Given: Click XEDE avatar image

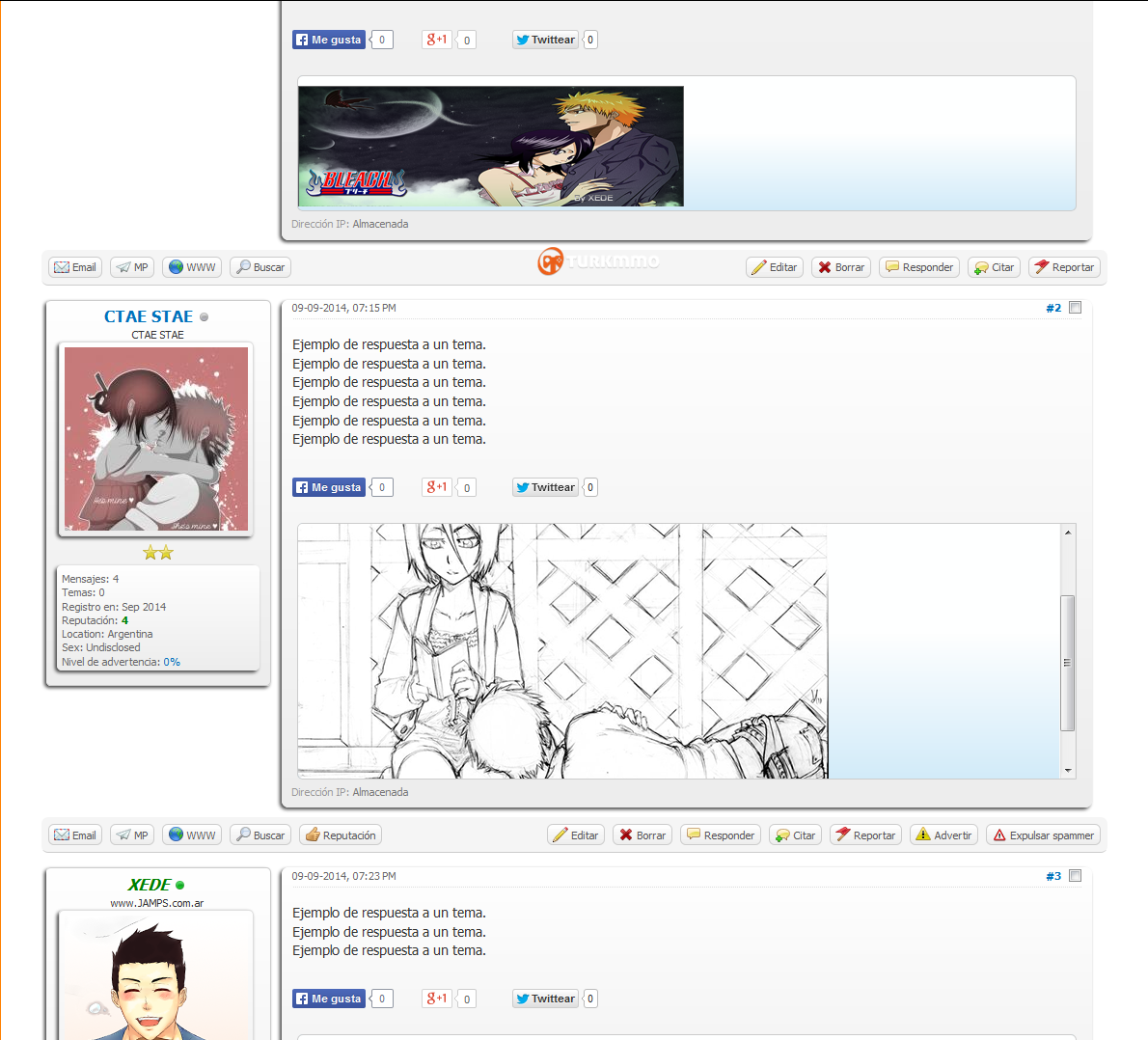Looking at the screenshot, I should coord(156,977).
